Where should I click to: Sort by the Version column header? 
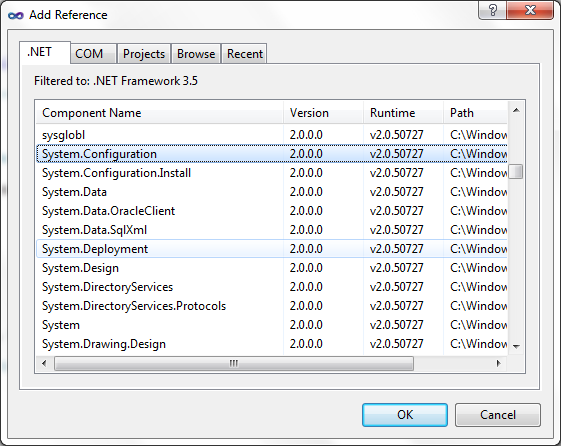pyautogui.click(x=323, y=113)
